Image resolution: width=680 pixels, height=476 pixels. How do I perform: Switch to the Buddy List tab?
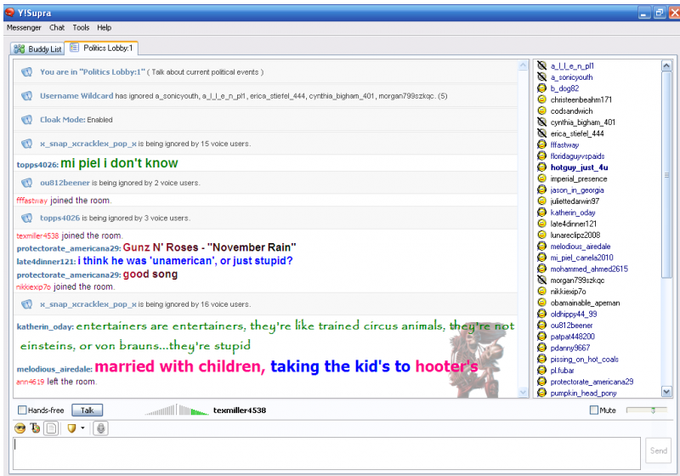(x=38, y=49)
